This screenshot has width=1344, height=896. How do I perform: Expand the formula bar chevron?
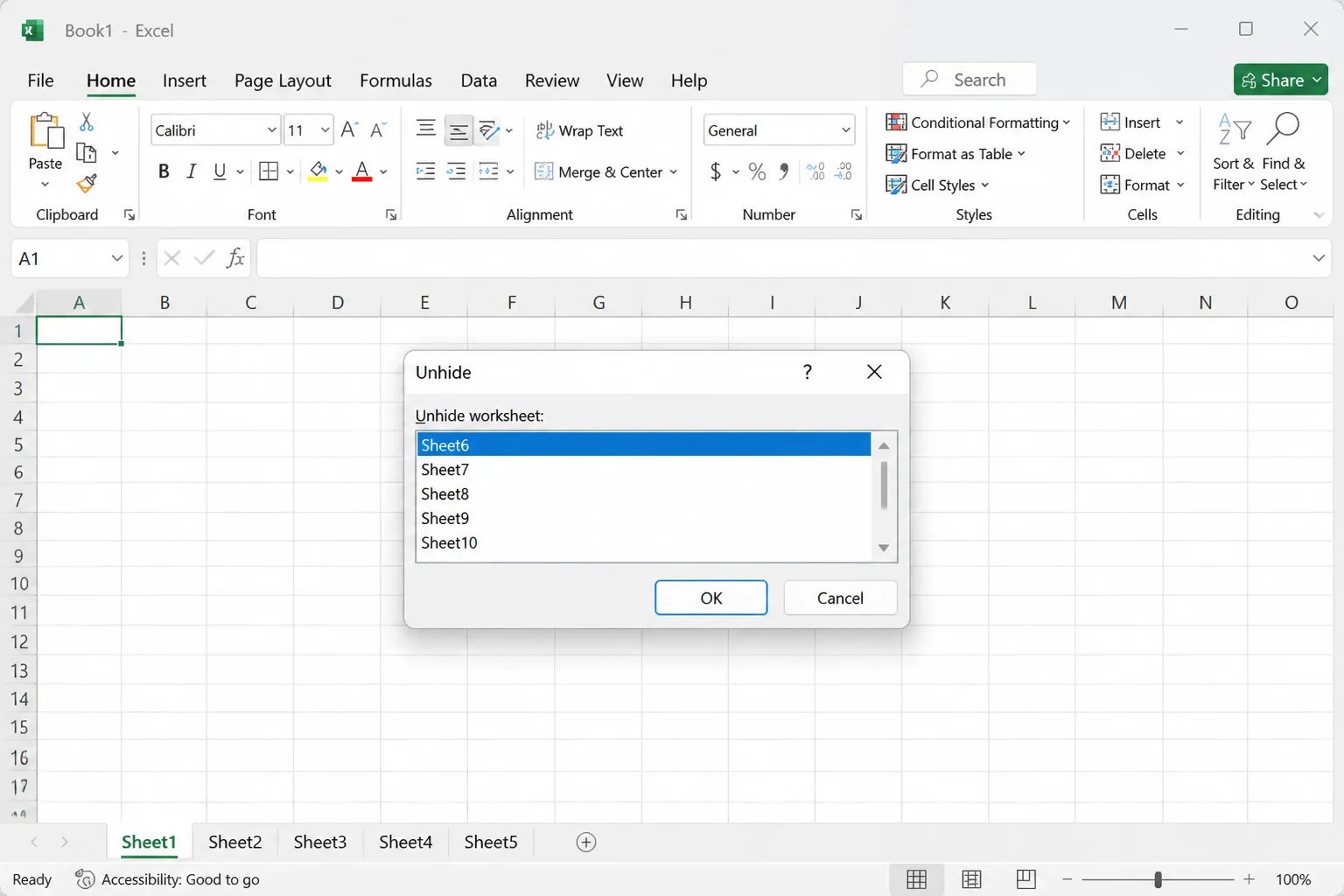[1319, 258]
